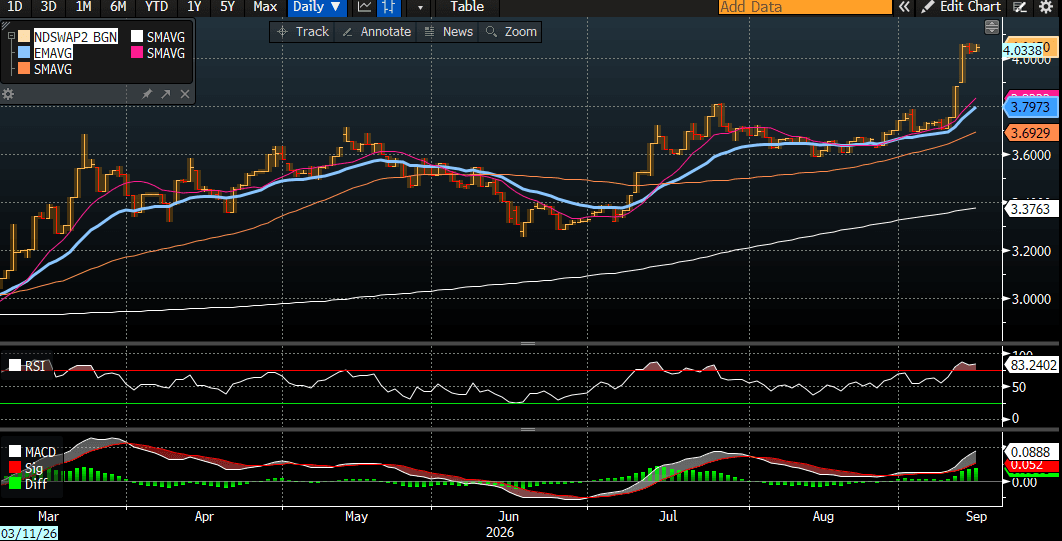
Task: Click the MACD legend swatch
Action: tap(15, 451)
